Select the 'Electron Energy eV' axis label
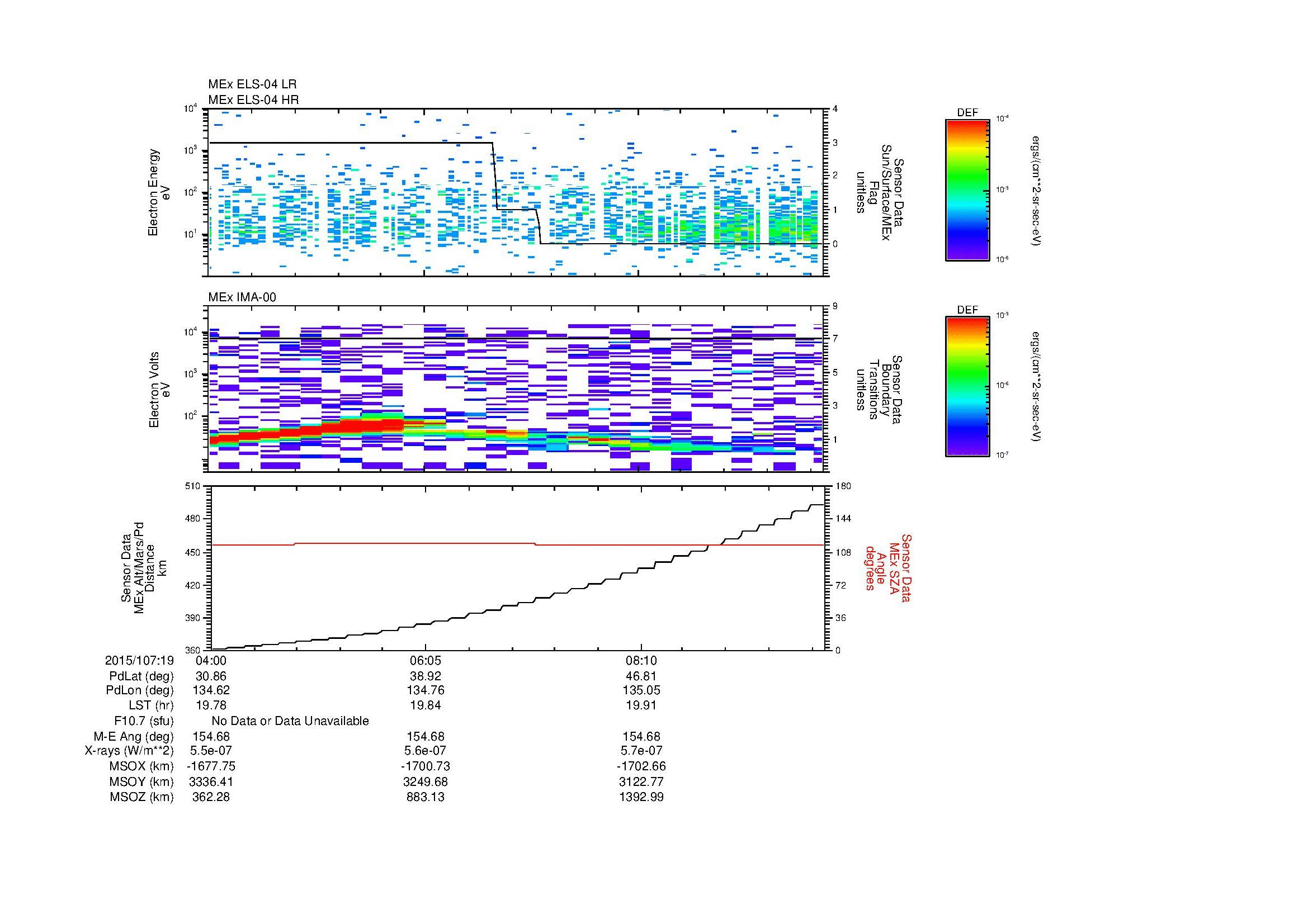Image resolution: width=1308 pixels, height=924 pixels. (x=159, y=192)
